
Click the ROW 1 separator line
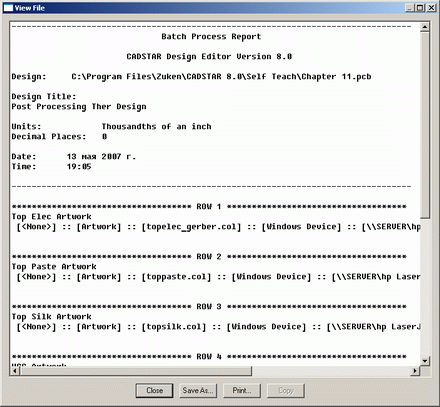[x=209, y=206]
